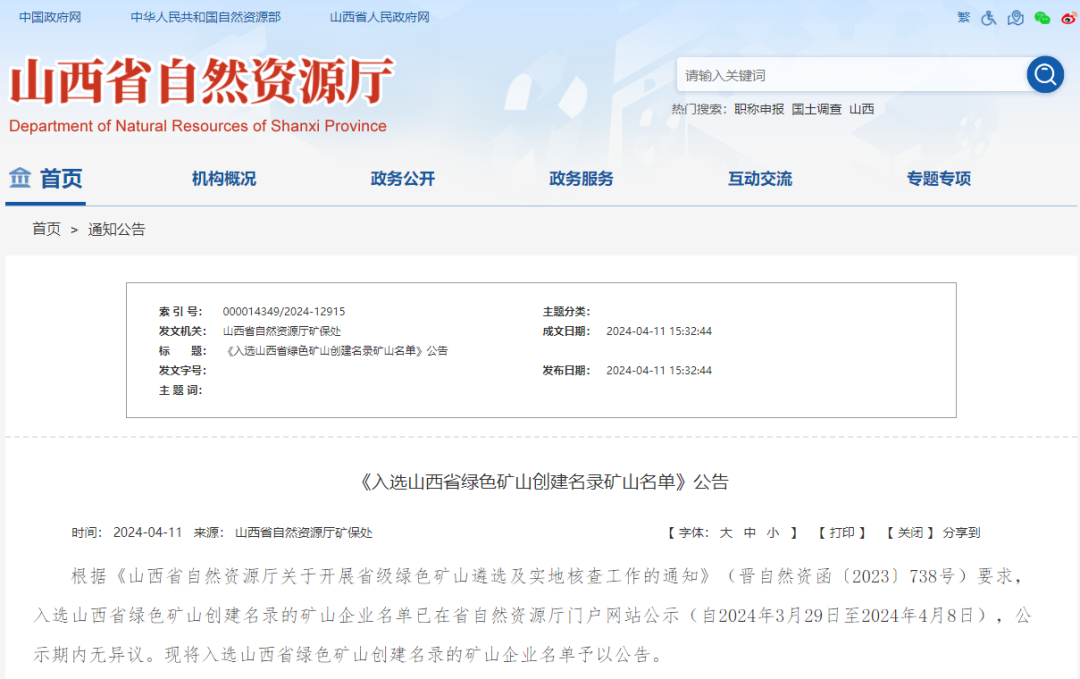Click the 首页 building icon

coord(20,178)
